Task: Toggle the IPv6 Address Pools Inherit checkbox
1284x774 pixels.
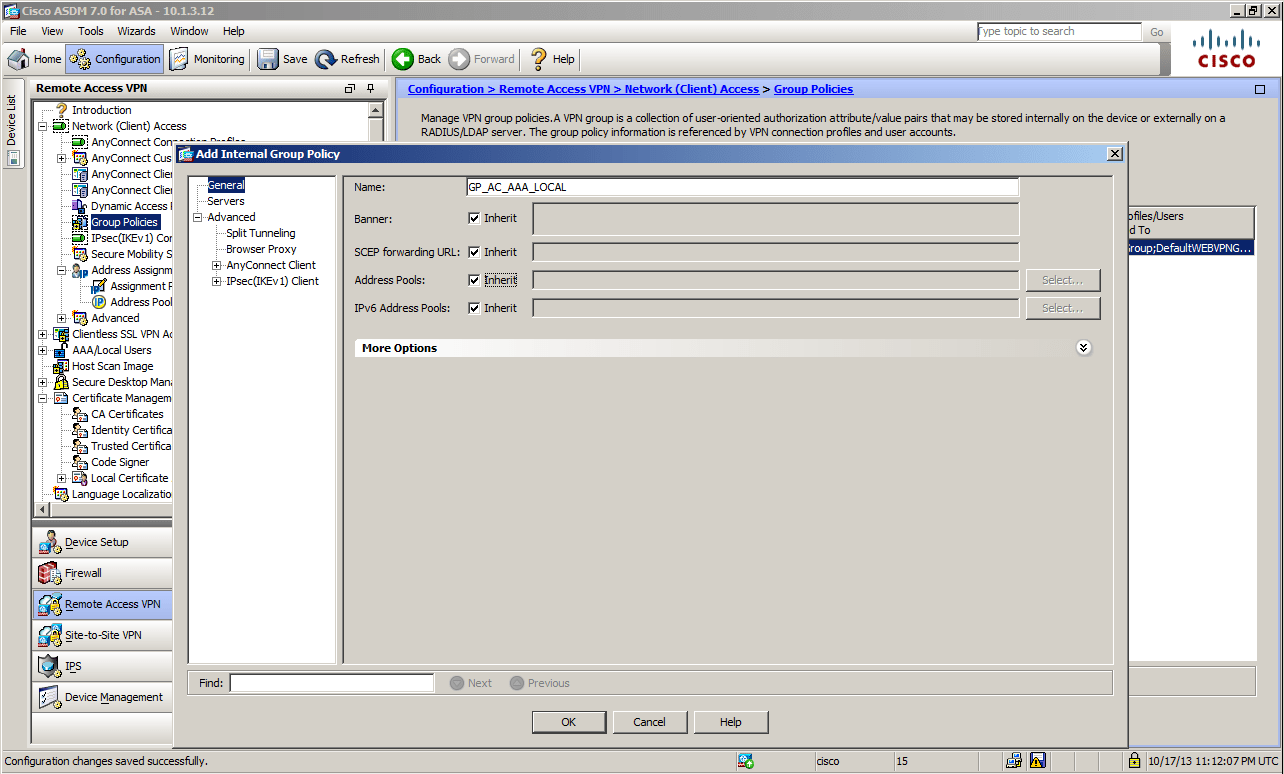Action: [x=474, y=308]
